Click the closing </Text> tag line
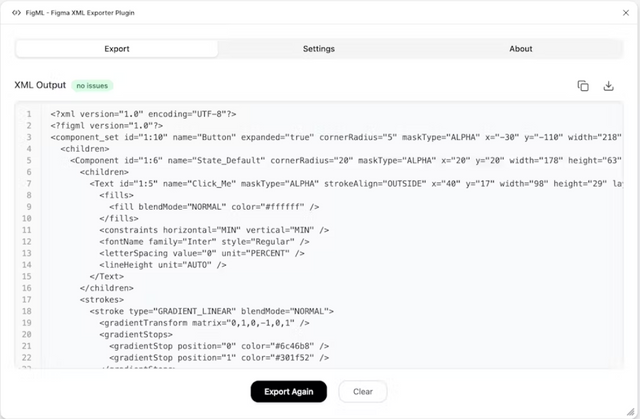Image resolution: width=640 pixels, height=419 pixels. (107, 276)
